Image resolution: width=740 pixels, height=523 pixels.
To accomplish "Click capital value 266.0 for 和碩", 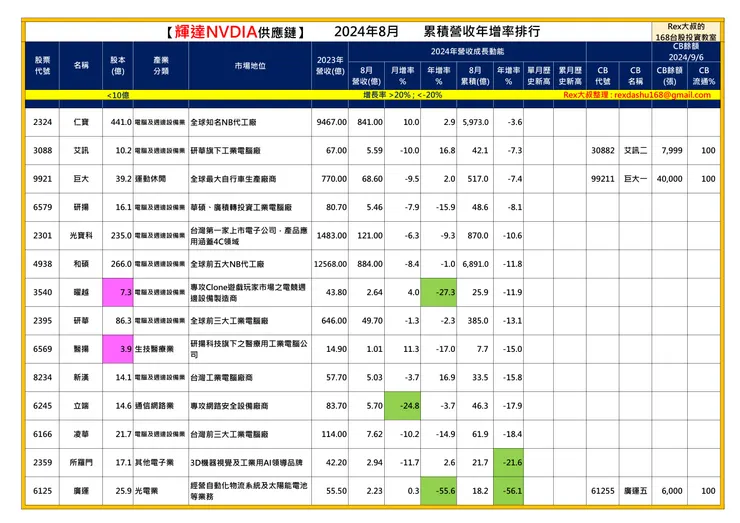I will coord(121,264).
